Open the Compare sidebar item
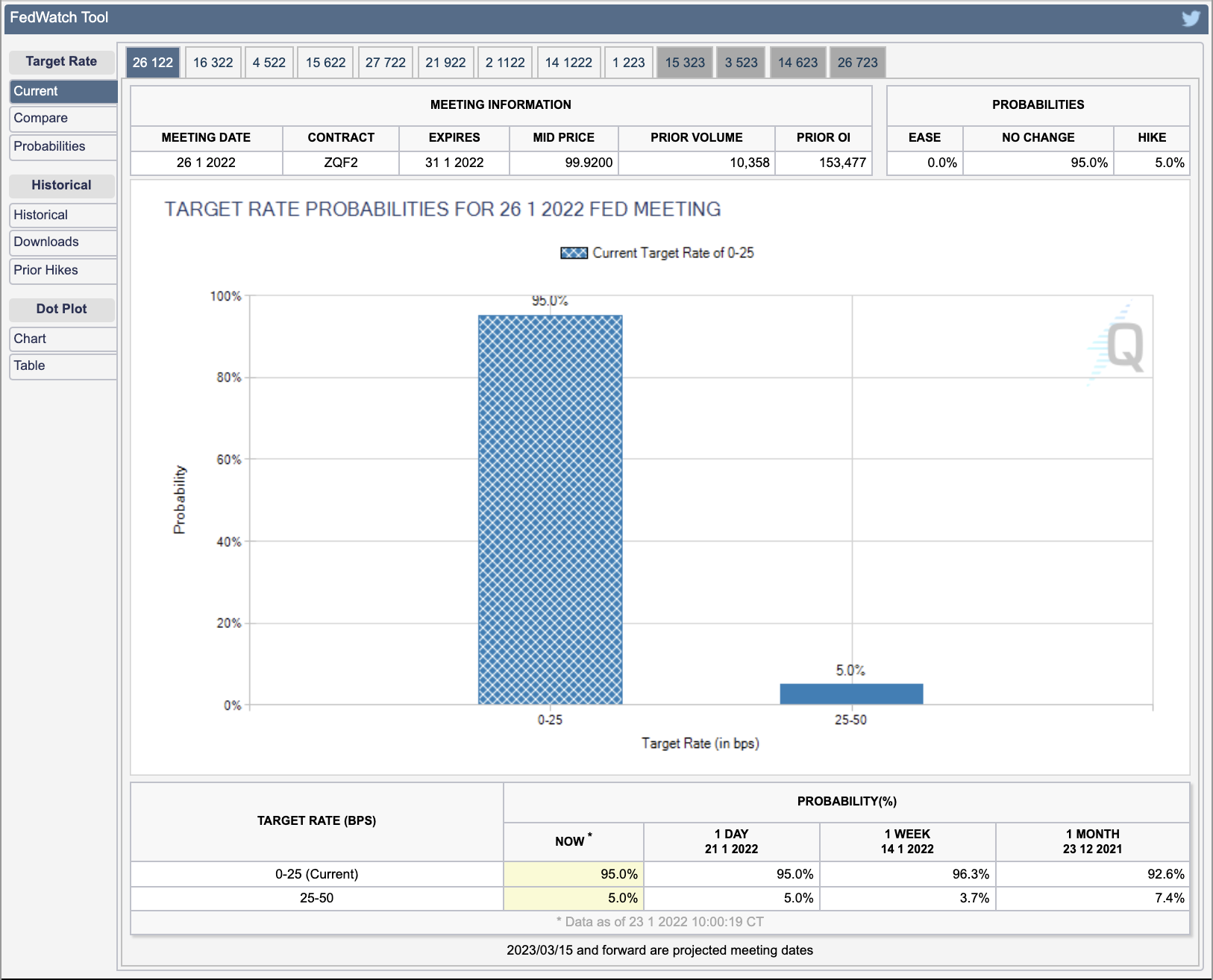Image resolution: width=1213 pixels, height=980 pixels. [63, 118]
